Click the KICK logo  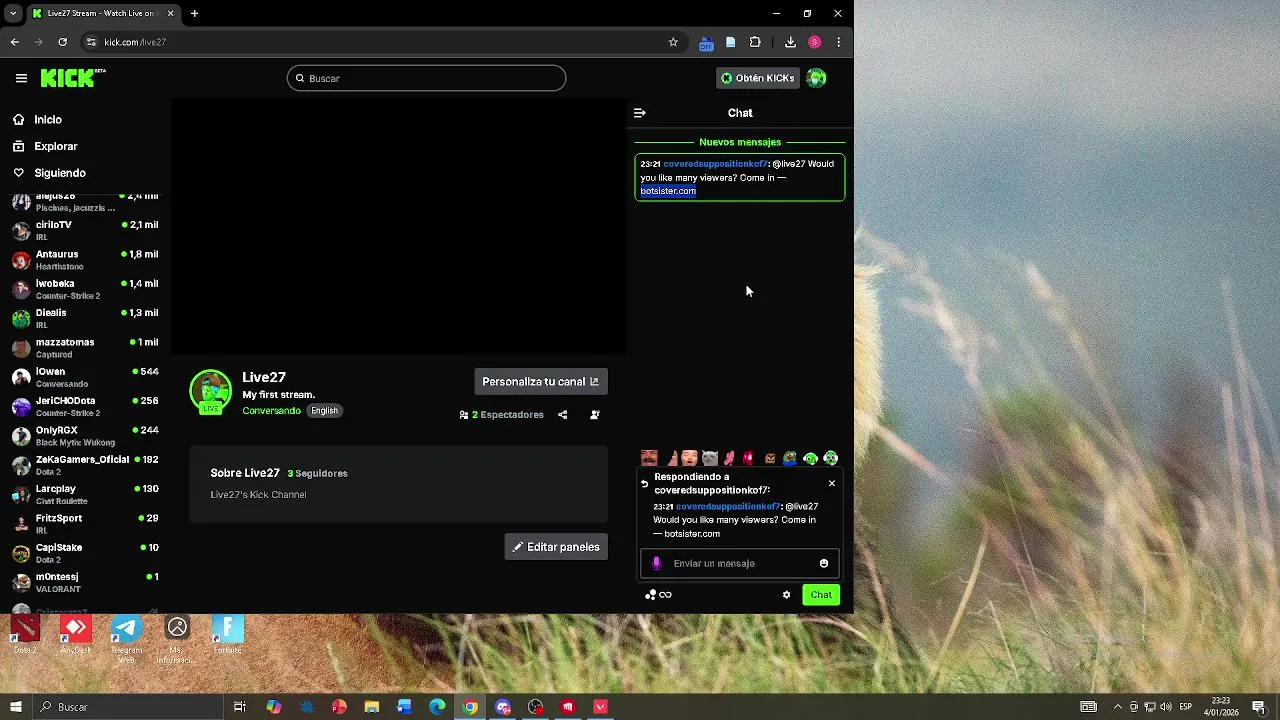pos(73,78)
